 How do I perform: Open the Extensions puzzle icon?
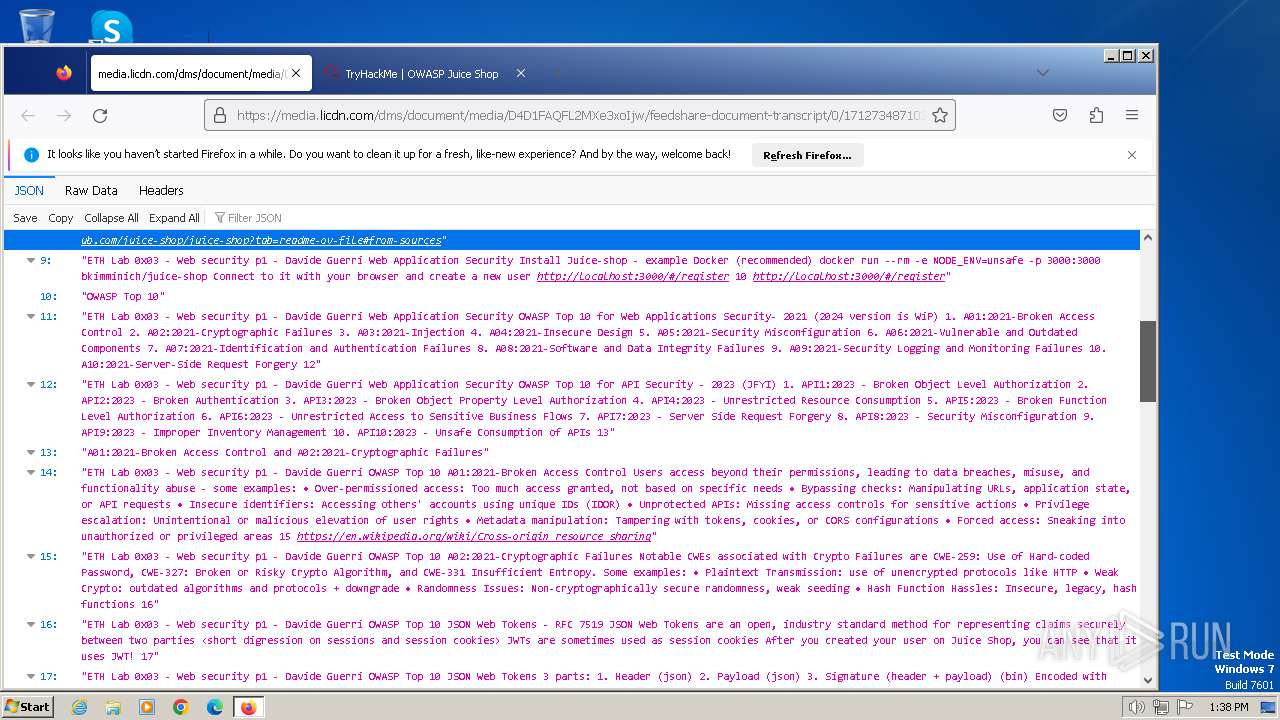coord(1096,115)
